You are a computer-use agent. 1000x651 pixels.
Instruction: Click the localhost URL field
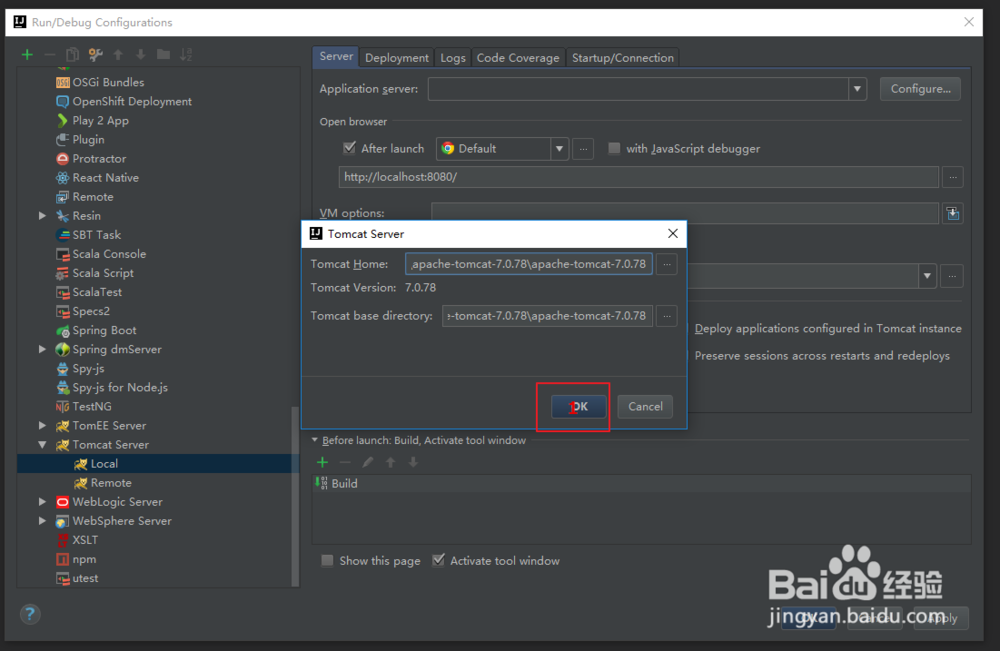point(638,177)
